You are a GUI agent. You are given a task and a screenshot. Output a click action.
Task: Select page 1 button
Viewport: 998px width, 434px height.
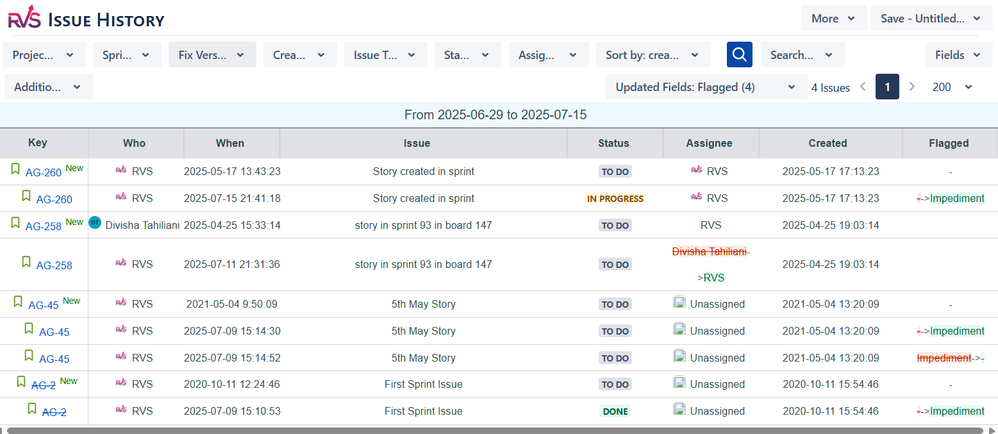pyautogui.click(x=887, y=87)
